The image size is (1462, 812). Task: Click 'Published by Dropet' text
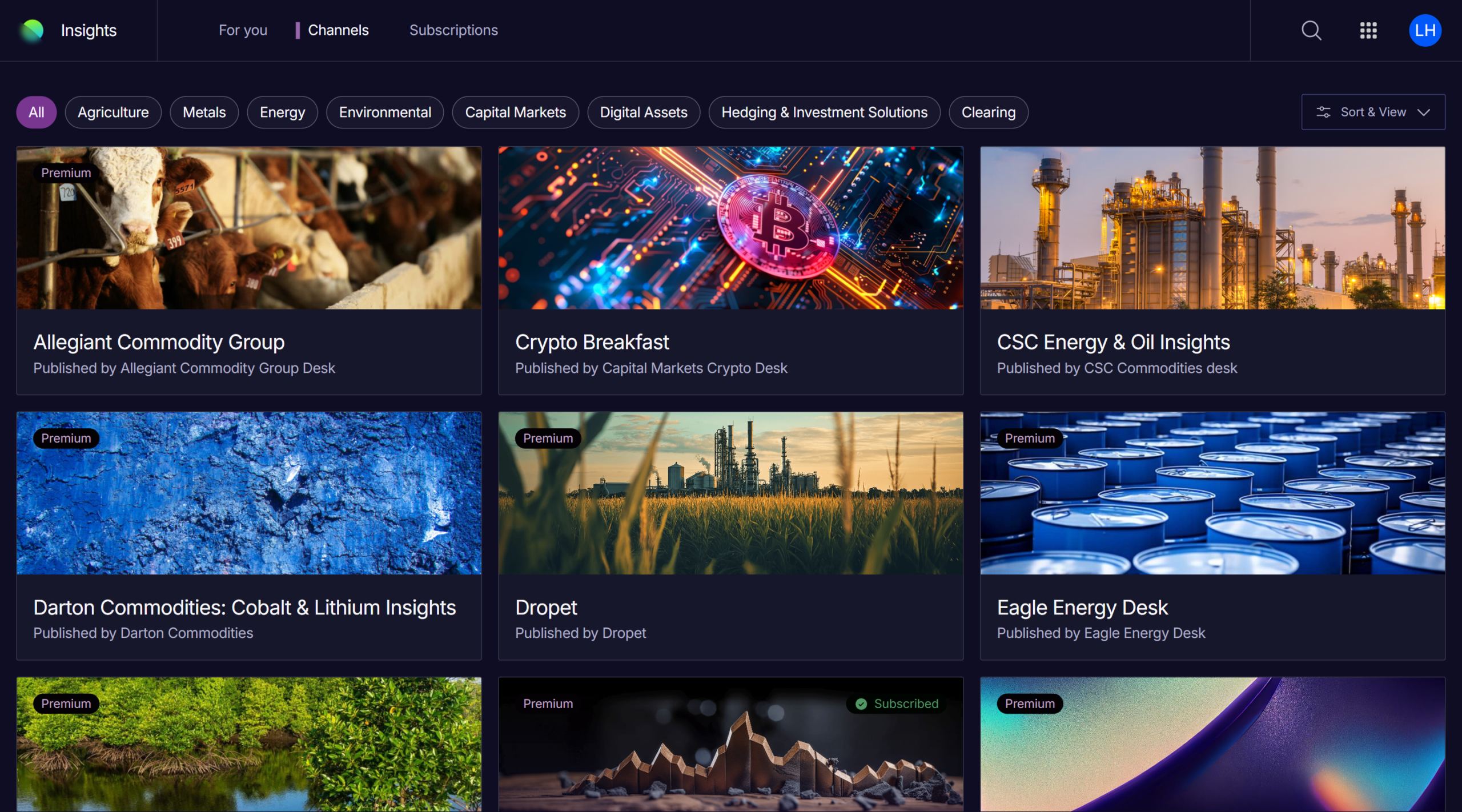point(580,633)
